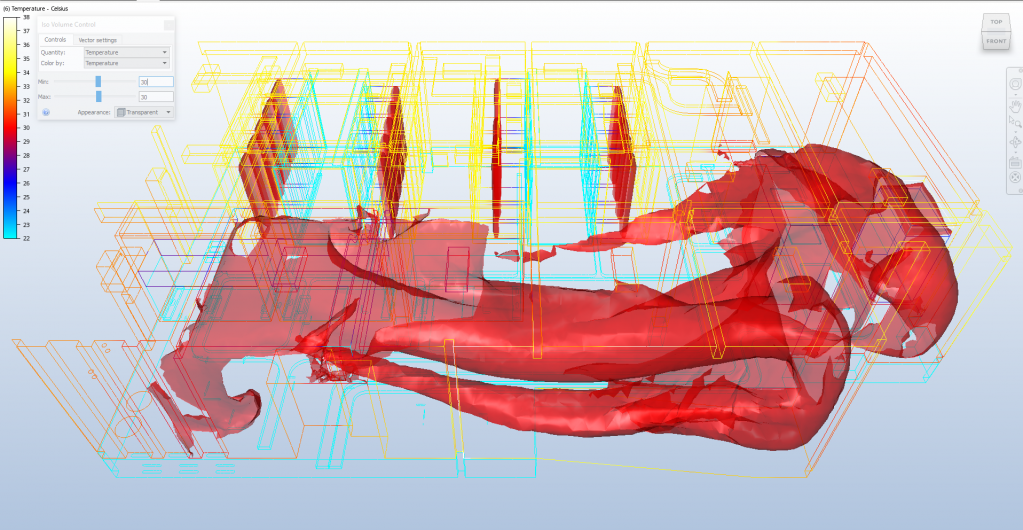The width and height of the screenshot is (1023, 530).
Task: Click the center/fit view icon
Action: pos(1015,178)
